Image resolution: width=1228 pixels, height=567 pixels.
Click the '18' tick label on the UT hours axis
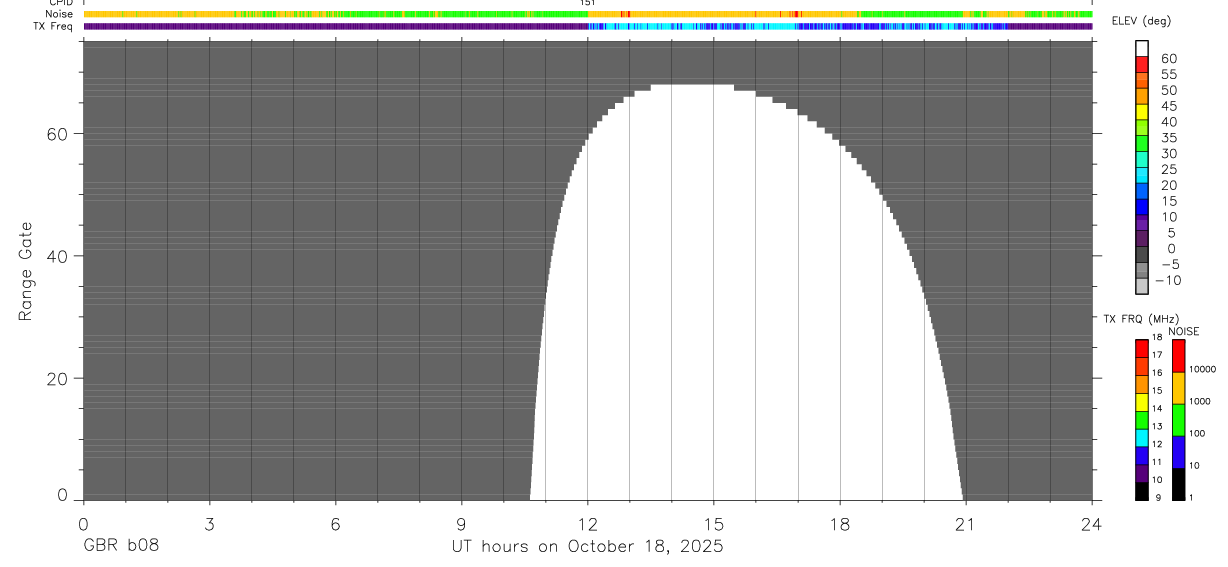coord(840,523)
